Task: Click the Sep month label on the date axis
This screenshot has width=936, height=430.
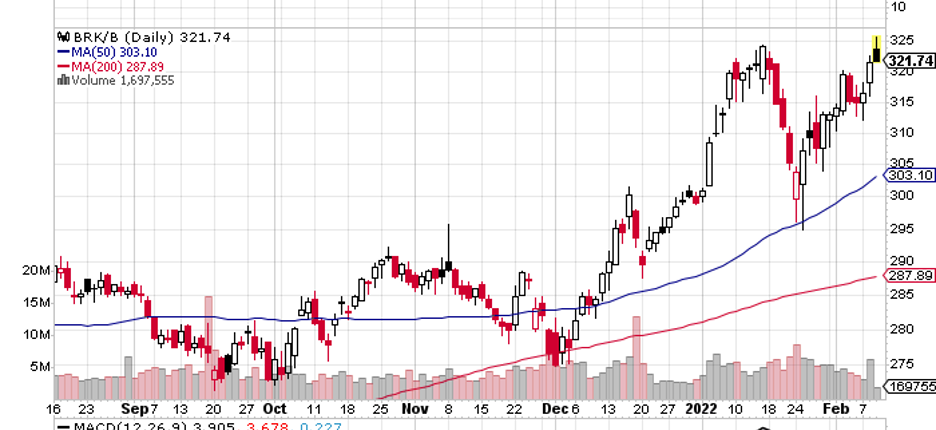Action: coord(133,409)
